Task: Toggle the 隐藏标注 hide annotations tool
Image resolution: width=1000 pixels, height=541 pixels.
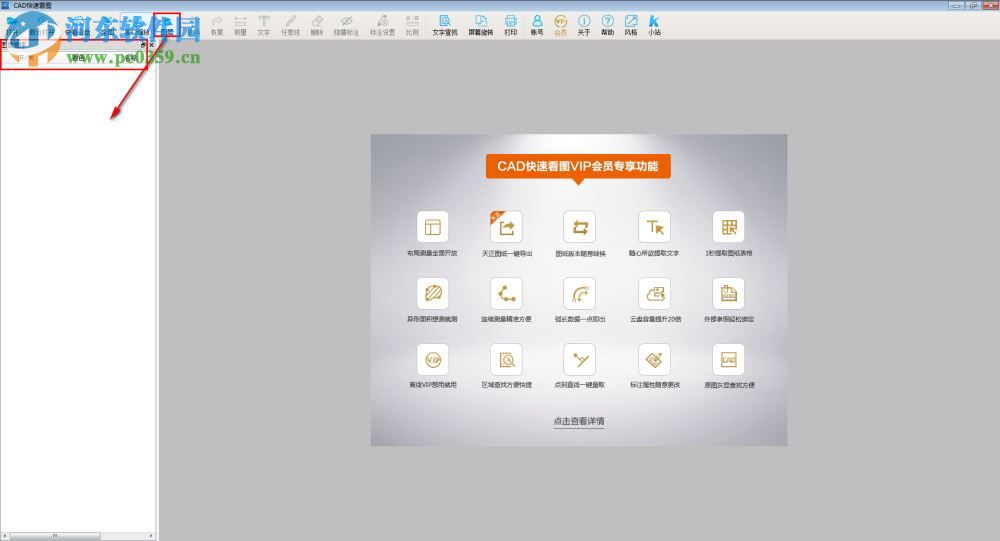Action: [346, 26]
